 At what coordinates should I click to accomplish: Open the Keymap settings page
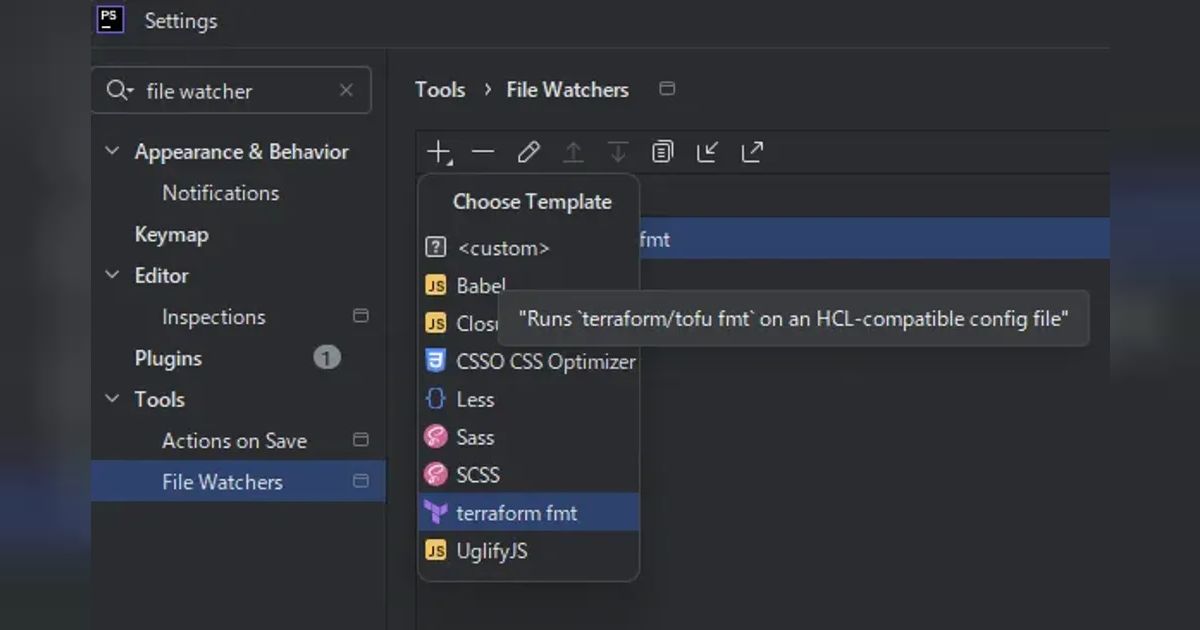pos(171,234)
